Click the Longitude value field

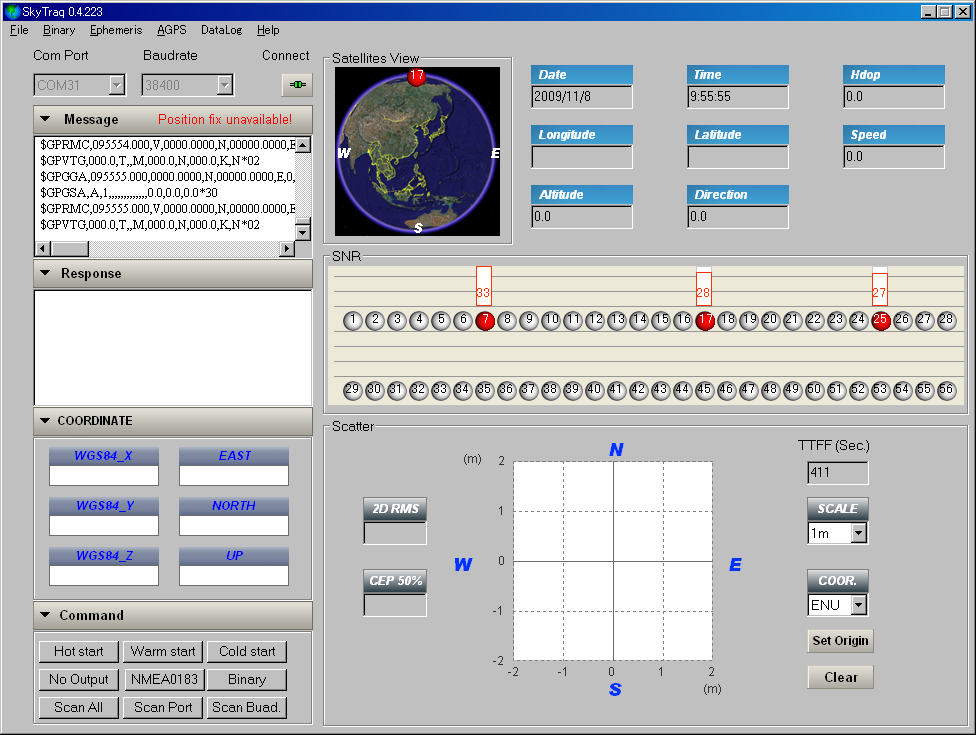tap(582, 157)
